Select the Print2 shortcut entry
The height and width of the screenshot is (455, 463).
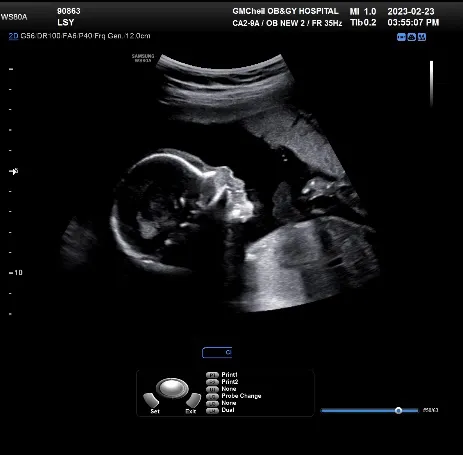coord(230,382)
